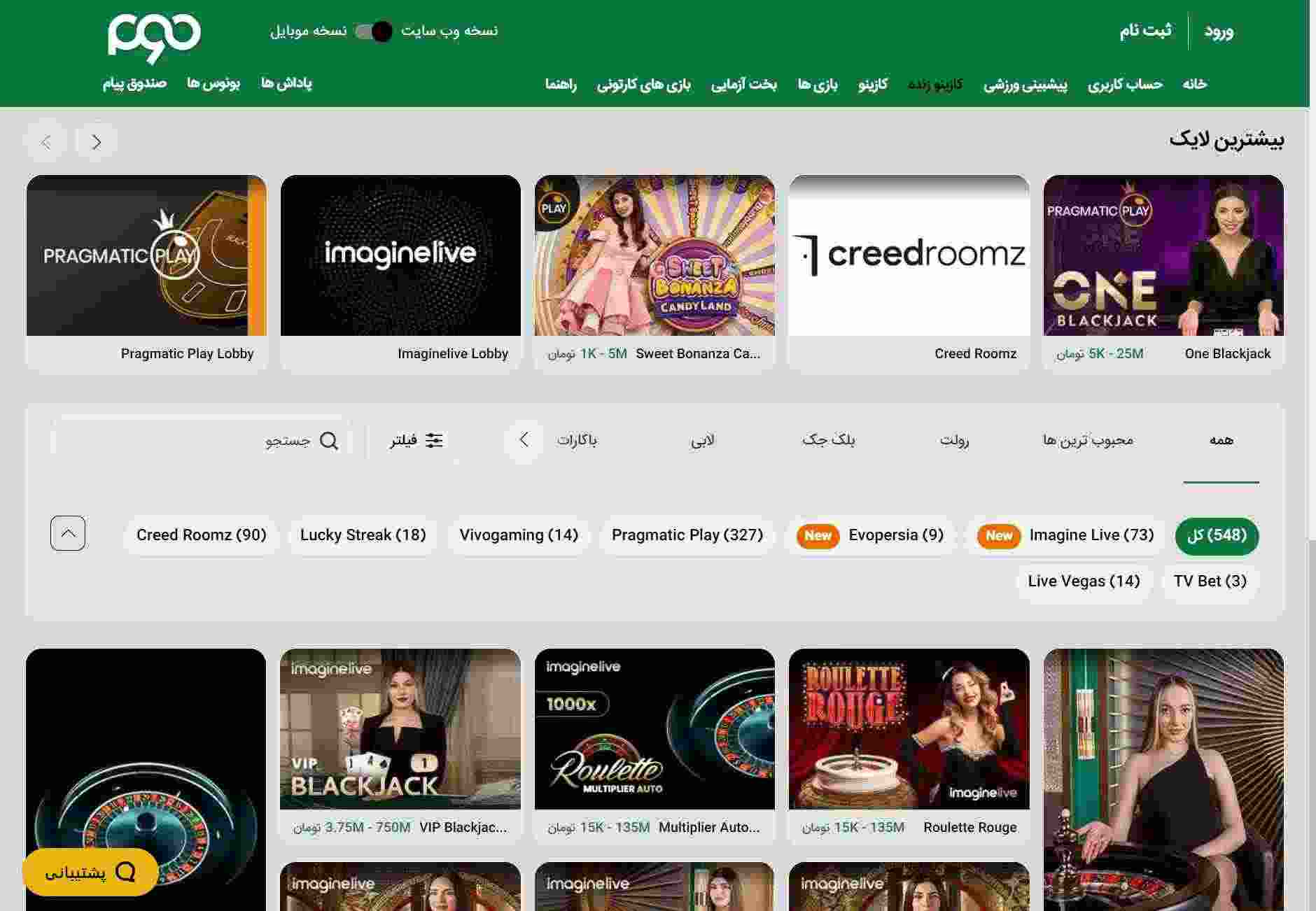1316x911 pixels.
Task: Click the search magnifier icon
Action: click(x=328, y=441)
